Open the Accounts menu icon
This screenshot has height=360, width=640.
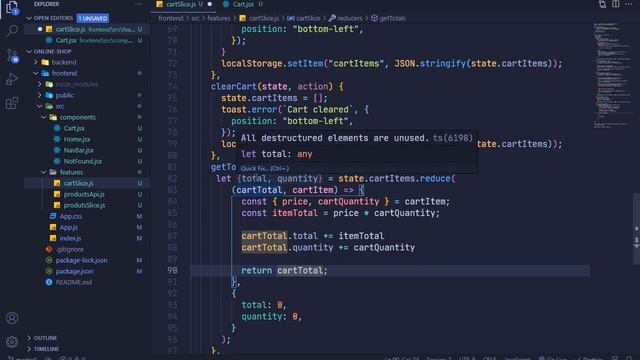click(12, 318)
